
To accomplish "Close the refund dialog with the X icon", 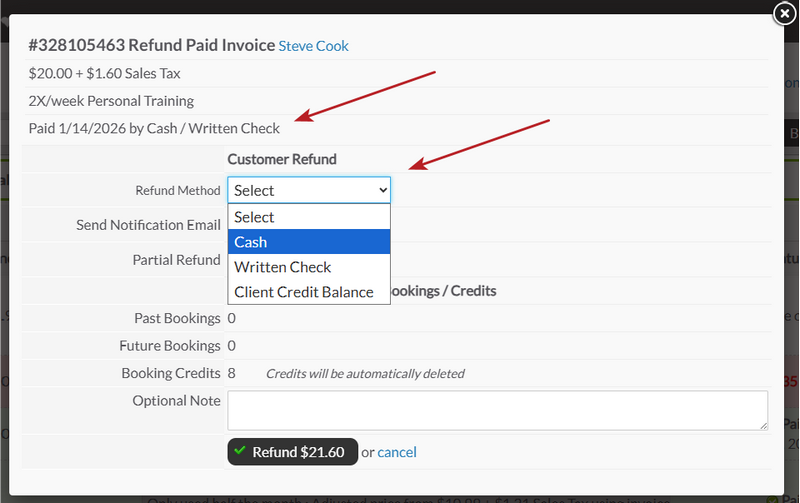I will [x=784, y=14].
